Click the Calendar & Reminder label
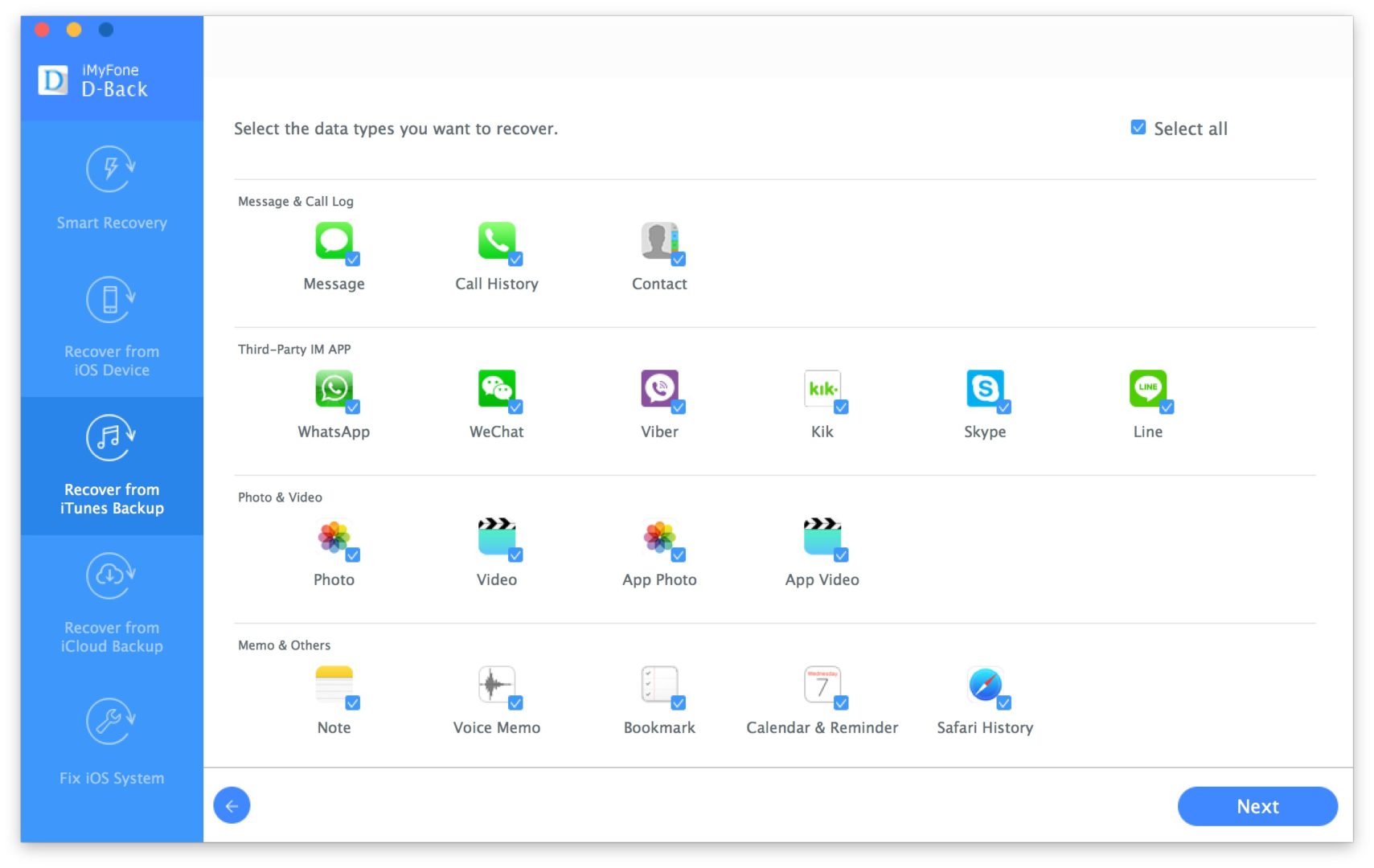The image size is (1374, 868). click(822, 727)
